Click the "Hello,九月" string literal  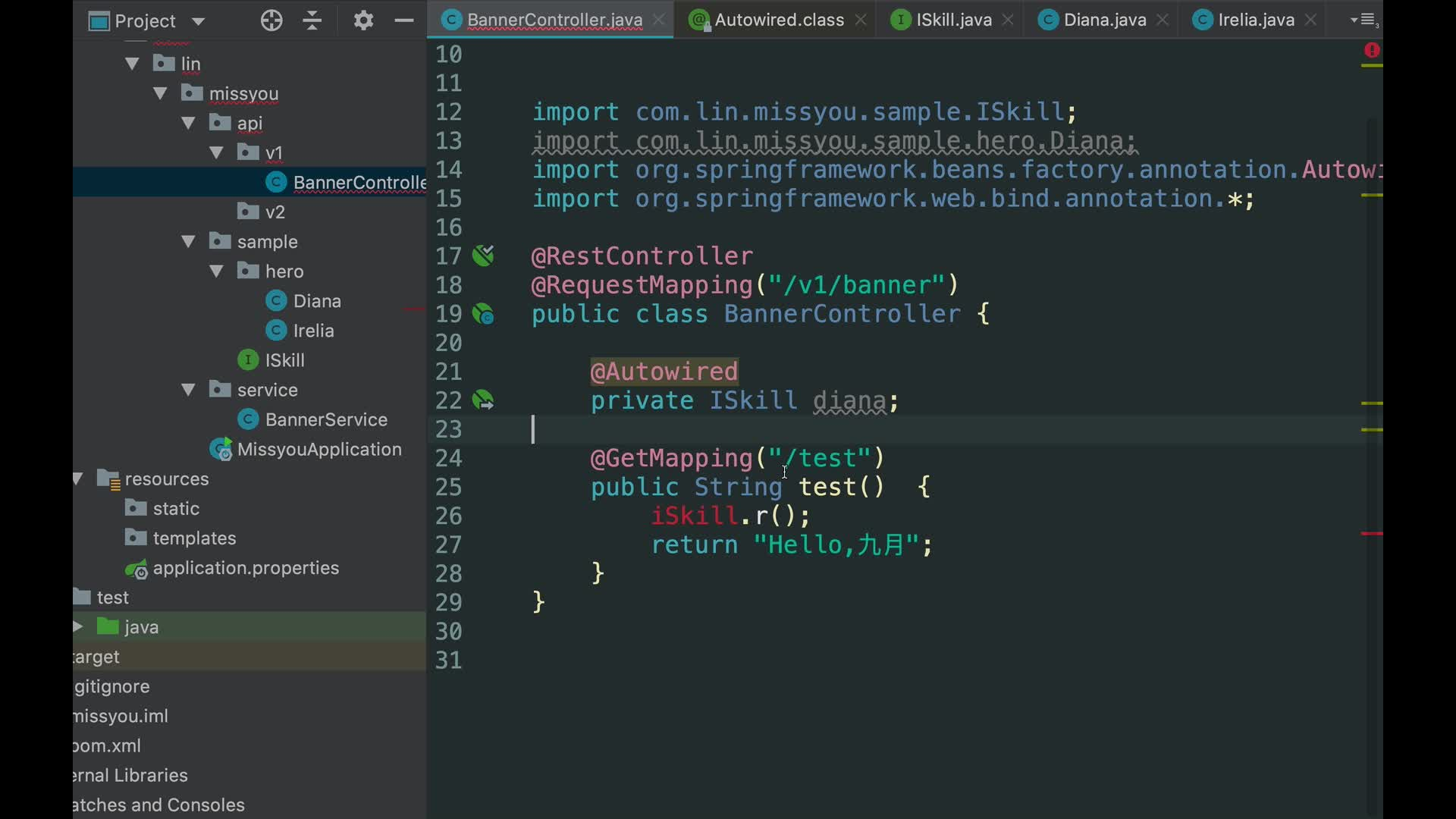coord(836,544)
